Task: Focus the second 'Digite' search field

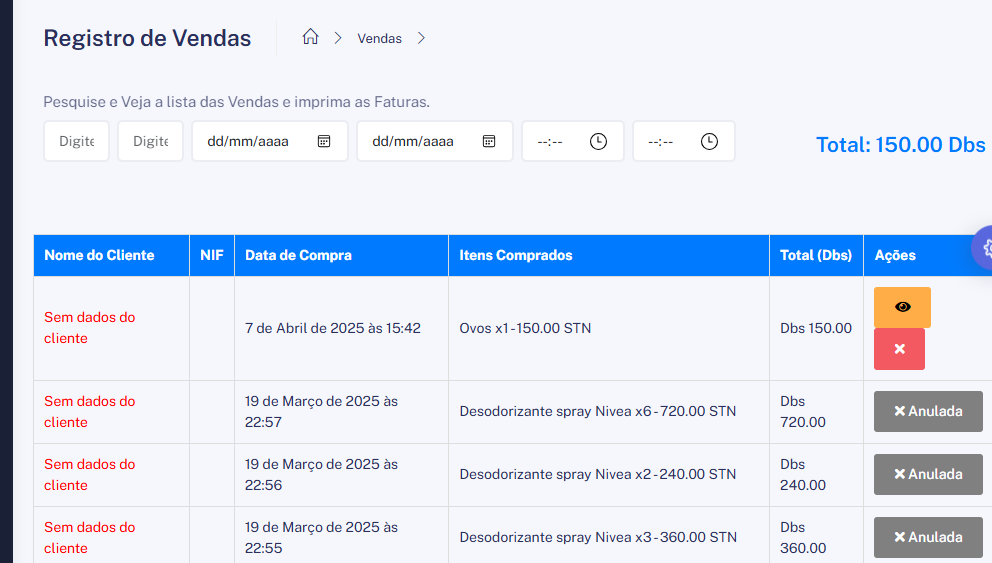Action: click(x=150, y=141)
